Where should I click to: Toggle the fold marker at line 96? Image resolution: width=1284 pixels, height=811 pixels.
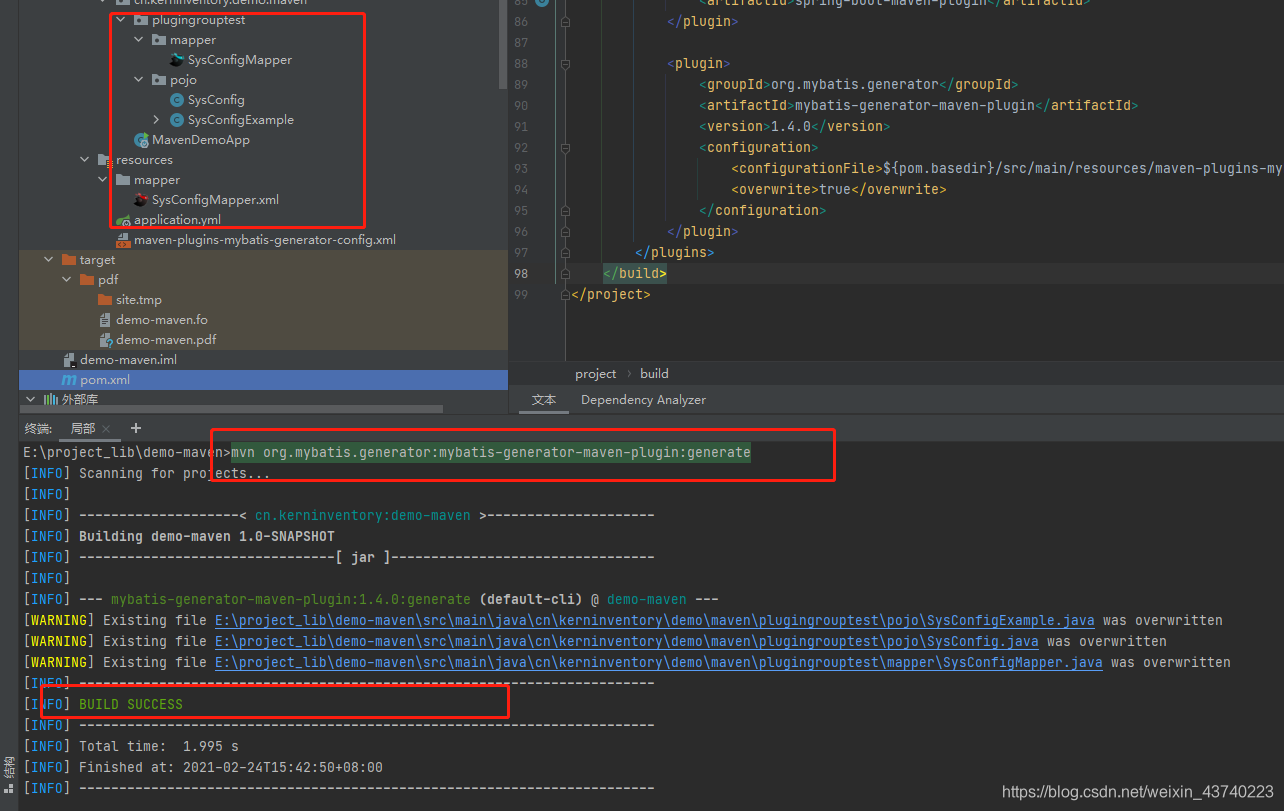click(x=565, y=231)
